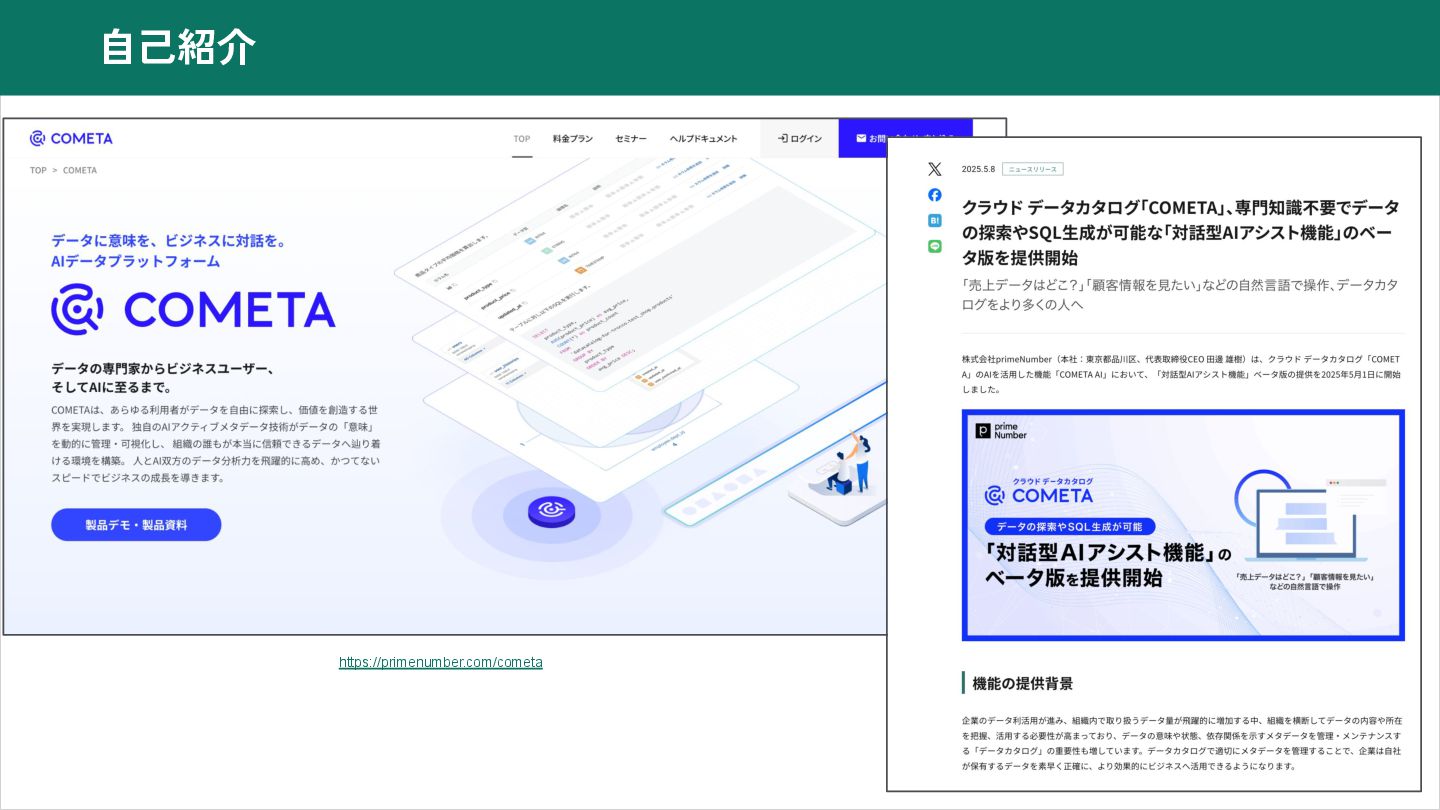The width and height of the screenshot is (1440, 810).
Task: Click the ニュースリリース category tag
Action: coord(1032,169)
